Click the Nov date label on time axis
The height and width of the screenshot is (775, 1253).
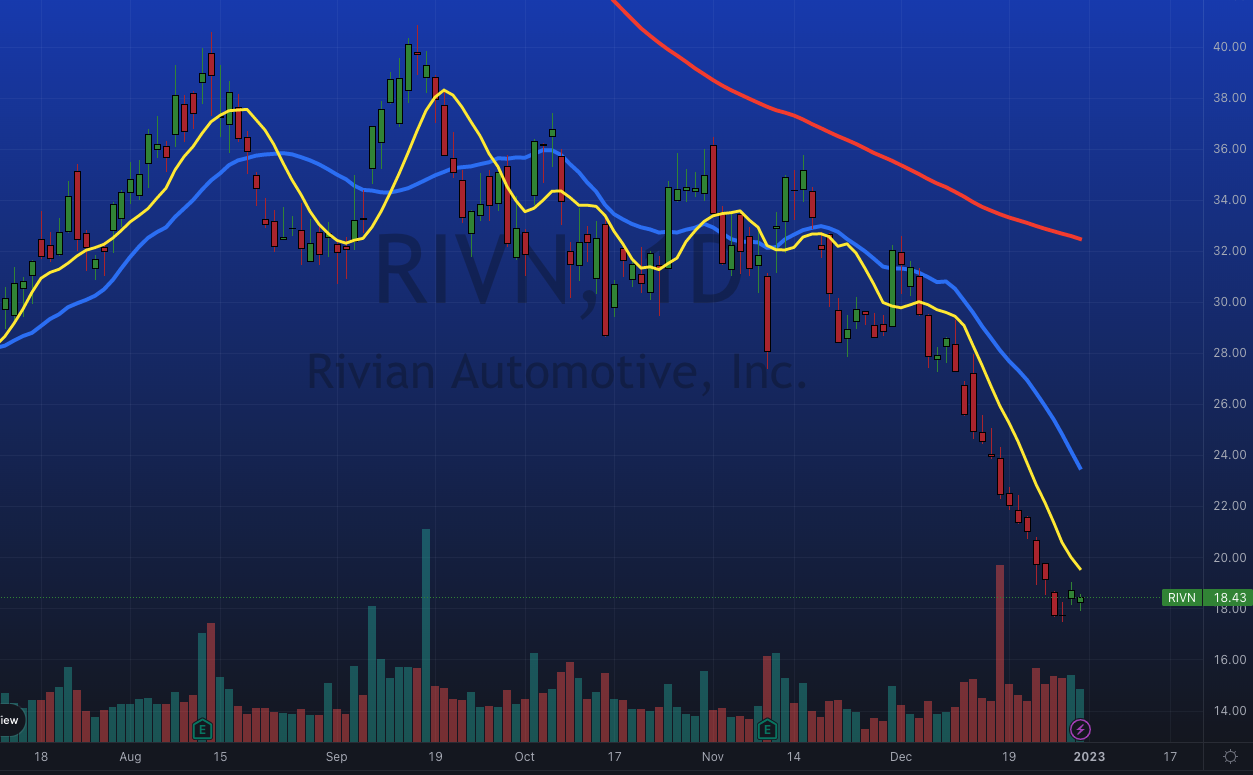[x=712, y=757]
